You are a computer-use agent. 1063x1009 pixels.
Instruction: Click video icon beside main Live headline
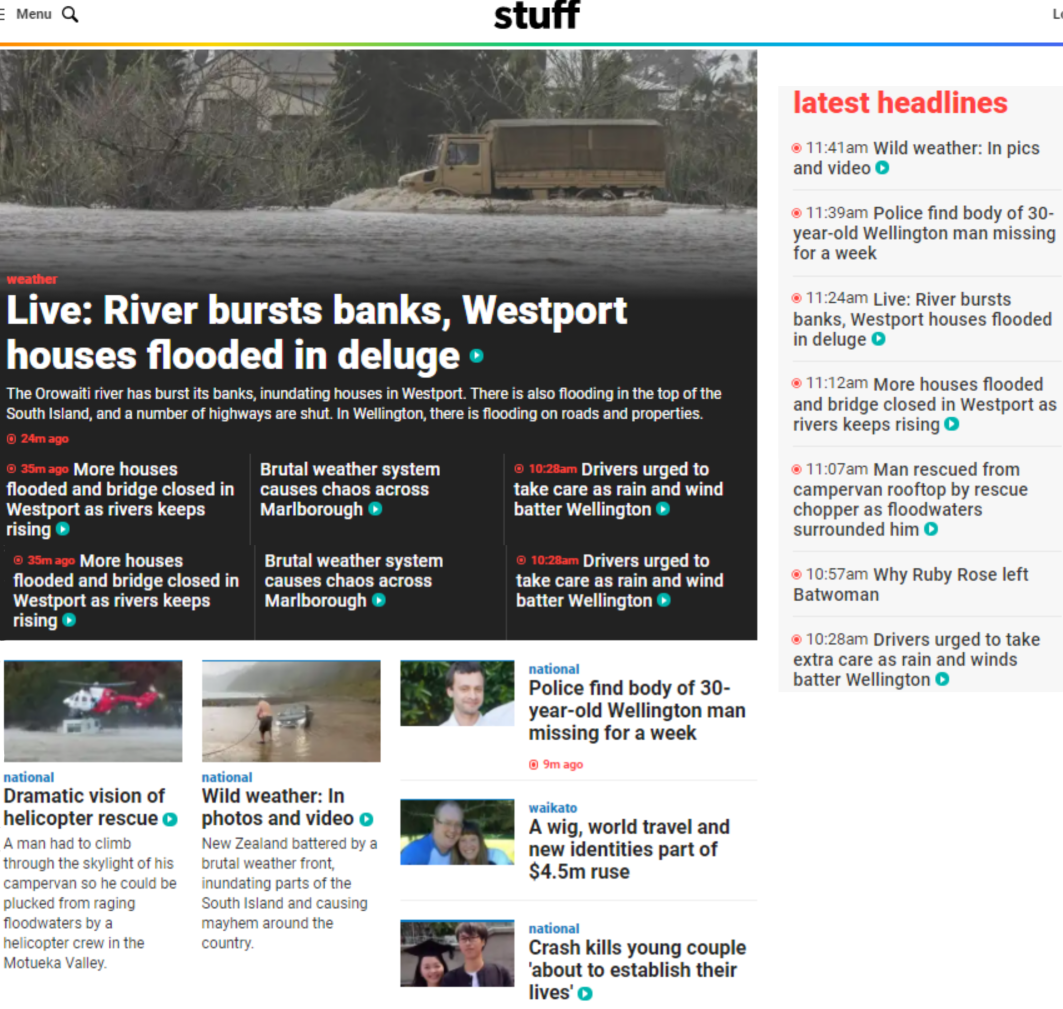[477, 356]
